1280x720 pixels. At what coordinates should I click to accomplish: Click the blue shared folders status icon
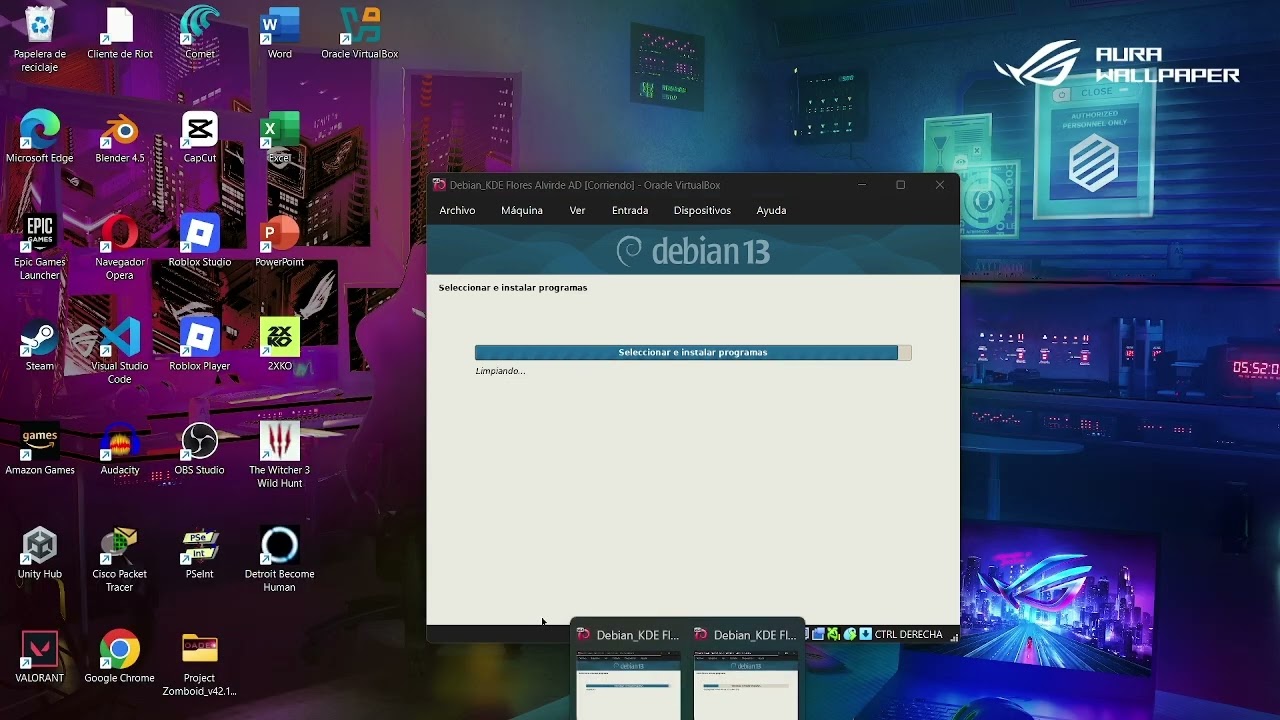tap(818, 634)
